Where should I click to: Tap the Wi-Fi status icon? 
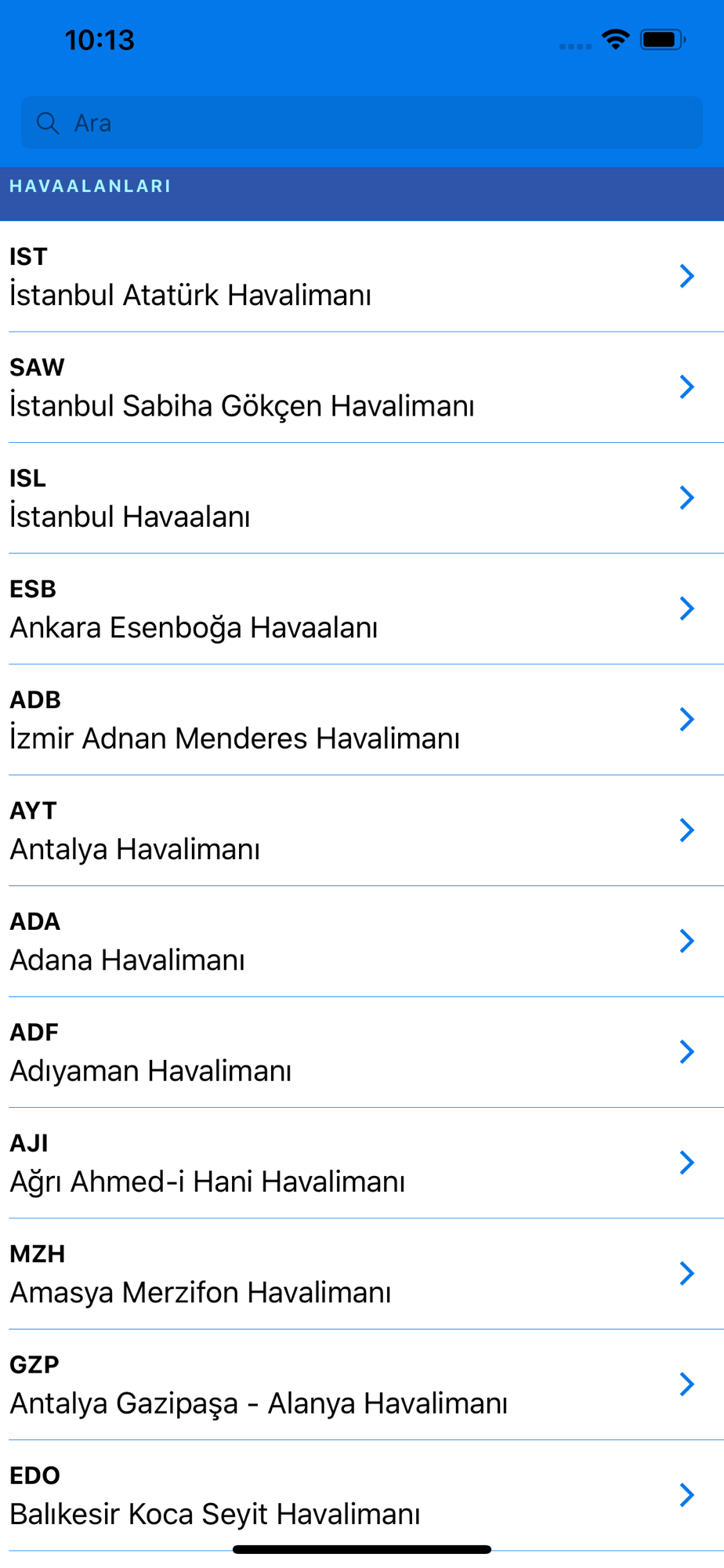pyautogui.click(x=616, y=39)
